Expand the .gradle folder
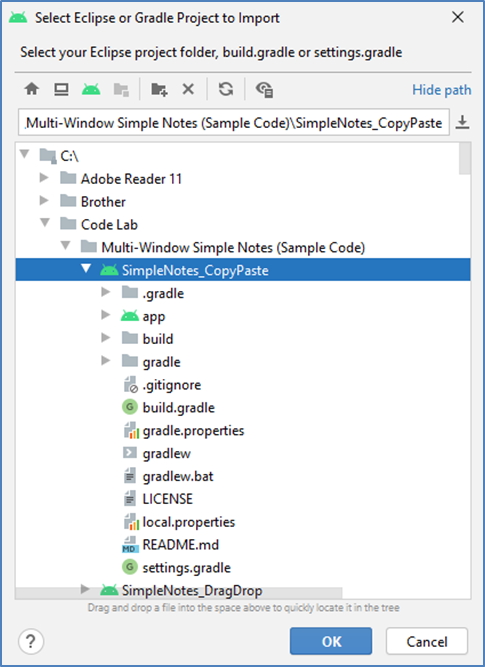The height and width of the screenshot is (667, 485). click(106, 292)
